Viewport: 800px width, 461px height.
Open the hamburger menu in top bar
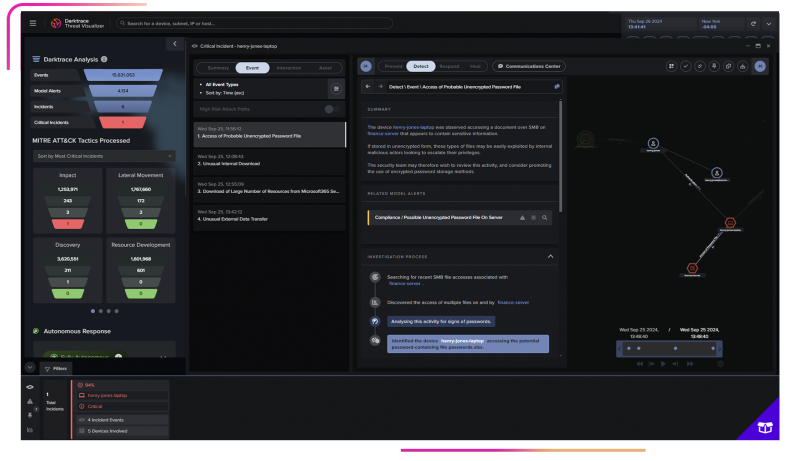pyautogui.click(x=33, y=23)
